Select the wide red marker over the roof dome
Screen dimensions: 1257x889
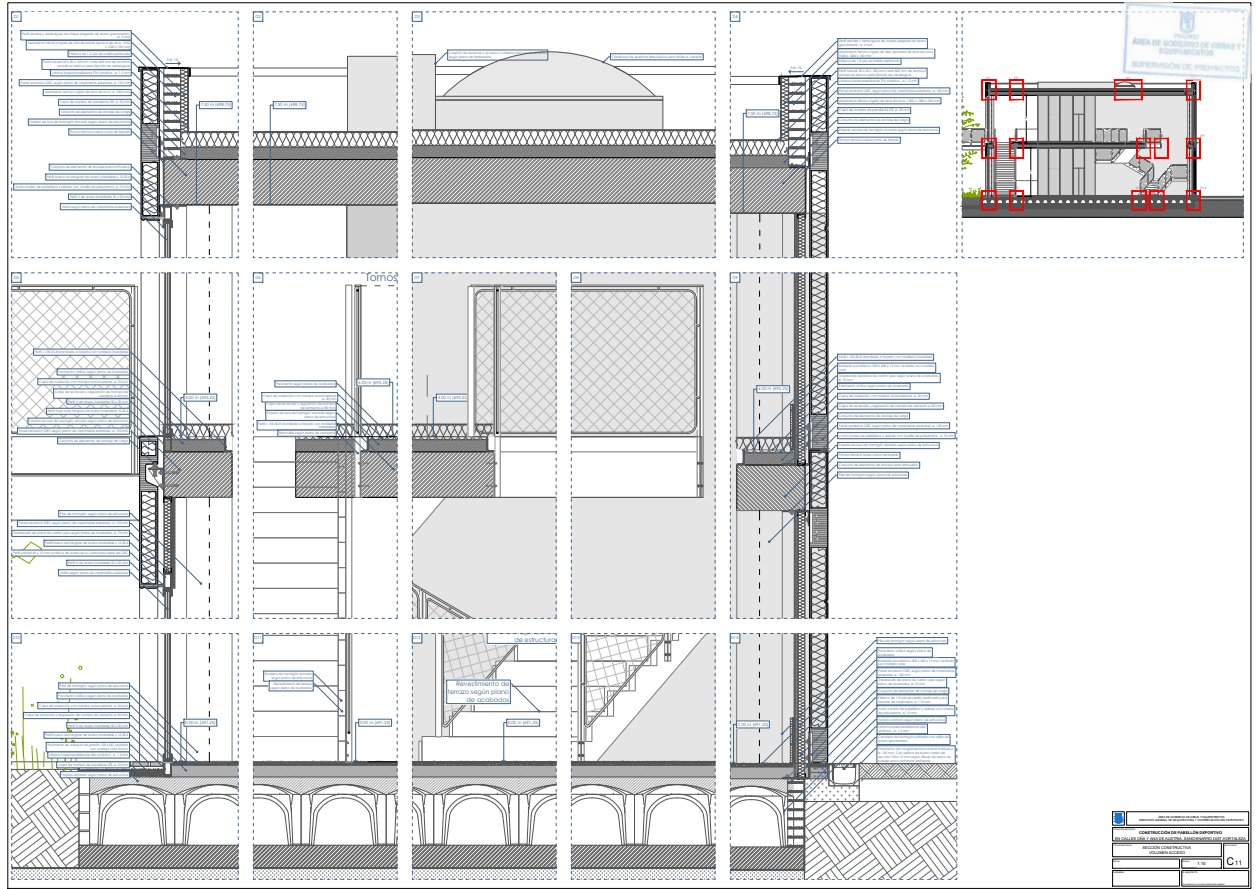(1128, 89)
